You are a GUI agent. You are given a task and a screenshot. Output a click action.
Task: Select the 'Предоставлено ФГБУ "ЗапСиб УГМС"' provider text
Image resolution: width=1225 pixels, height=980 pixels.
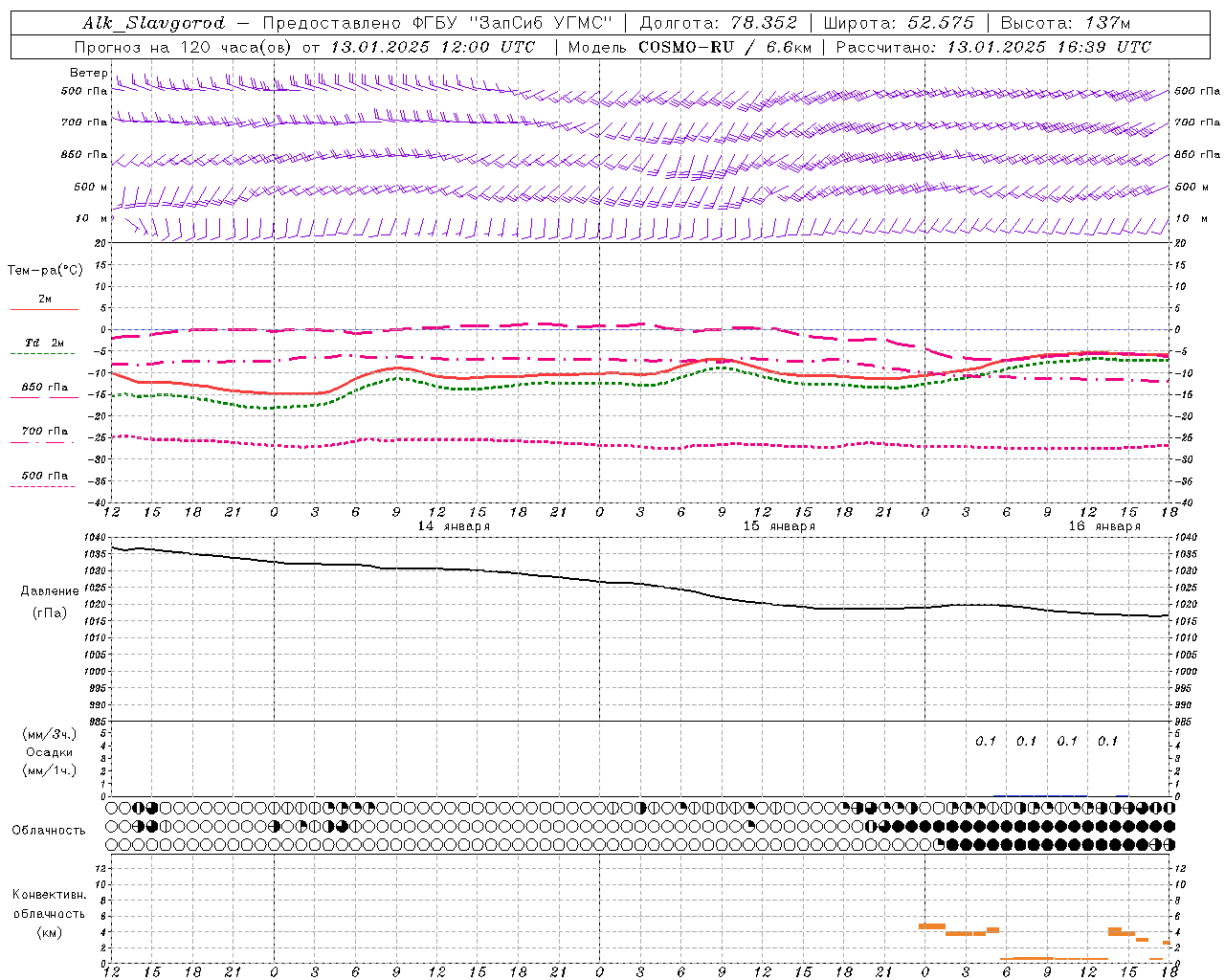(x=436, y=23)
